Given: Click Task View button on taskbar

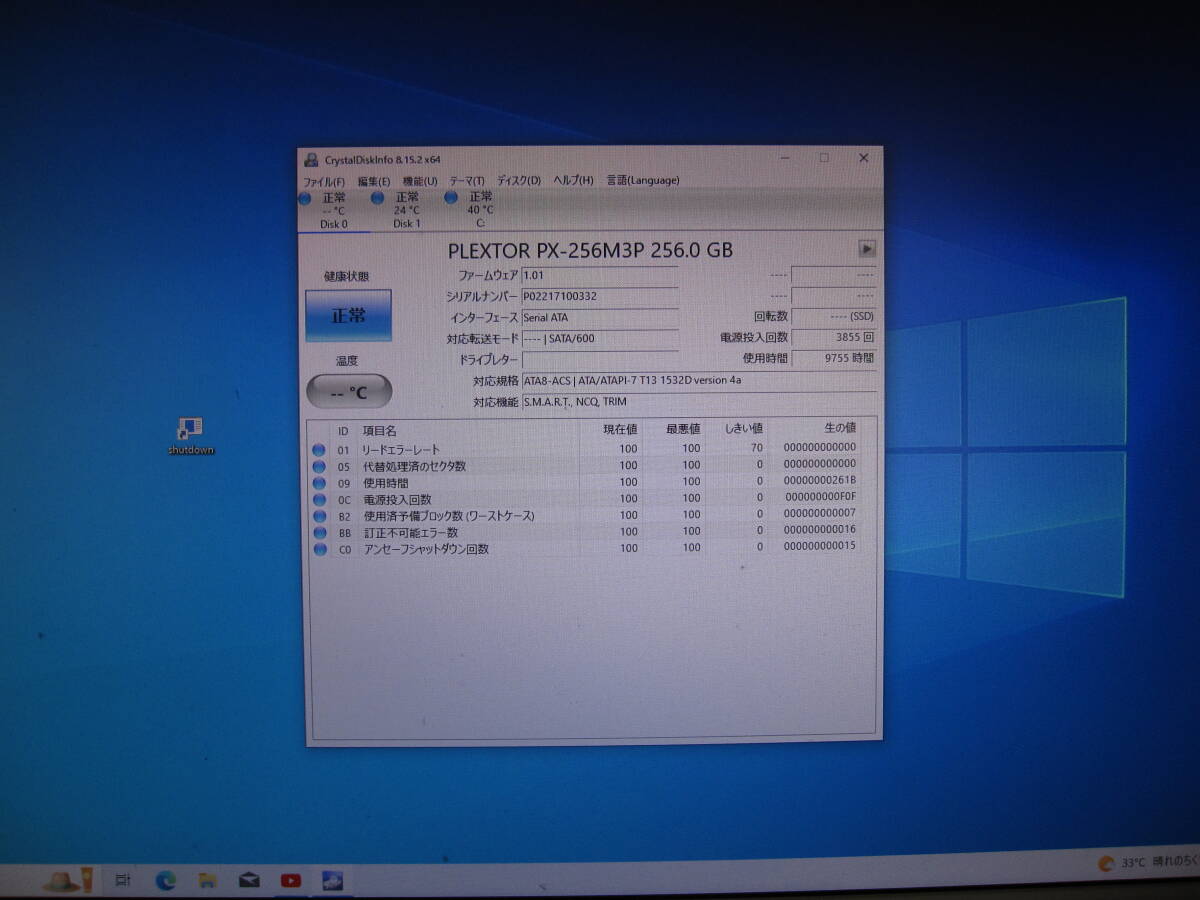Looking at the screenshot, I should [x=123, y=880].
